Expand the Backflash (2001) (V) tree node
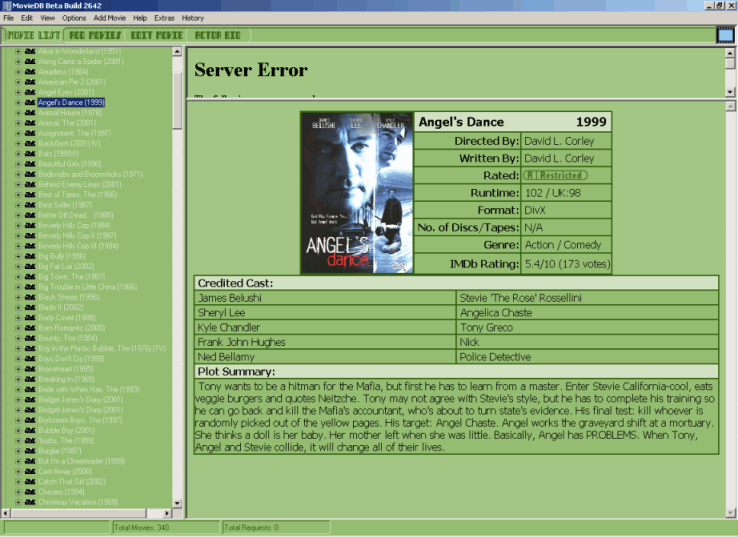The image size is (738, 538). pyautogui.click(x=18, y=143)
